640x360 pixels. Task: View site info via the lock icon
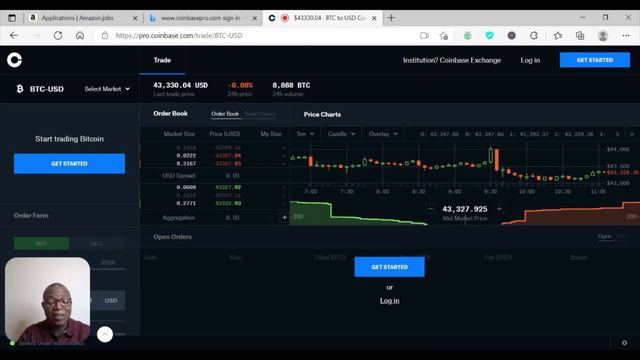click(x=105, y=36)
